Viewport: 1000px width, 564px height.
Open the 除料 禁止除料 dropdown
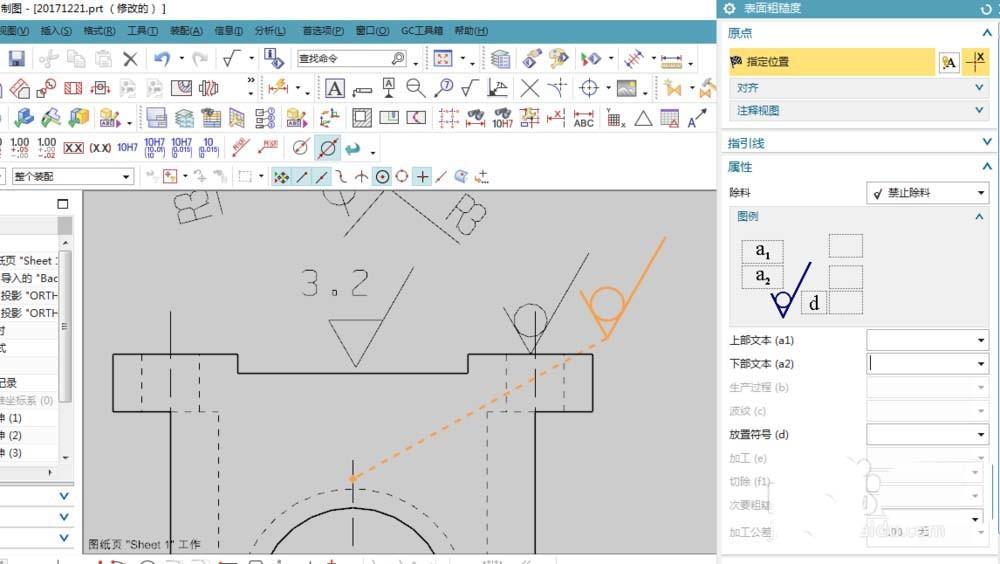[927, 193]
